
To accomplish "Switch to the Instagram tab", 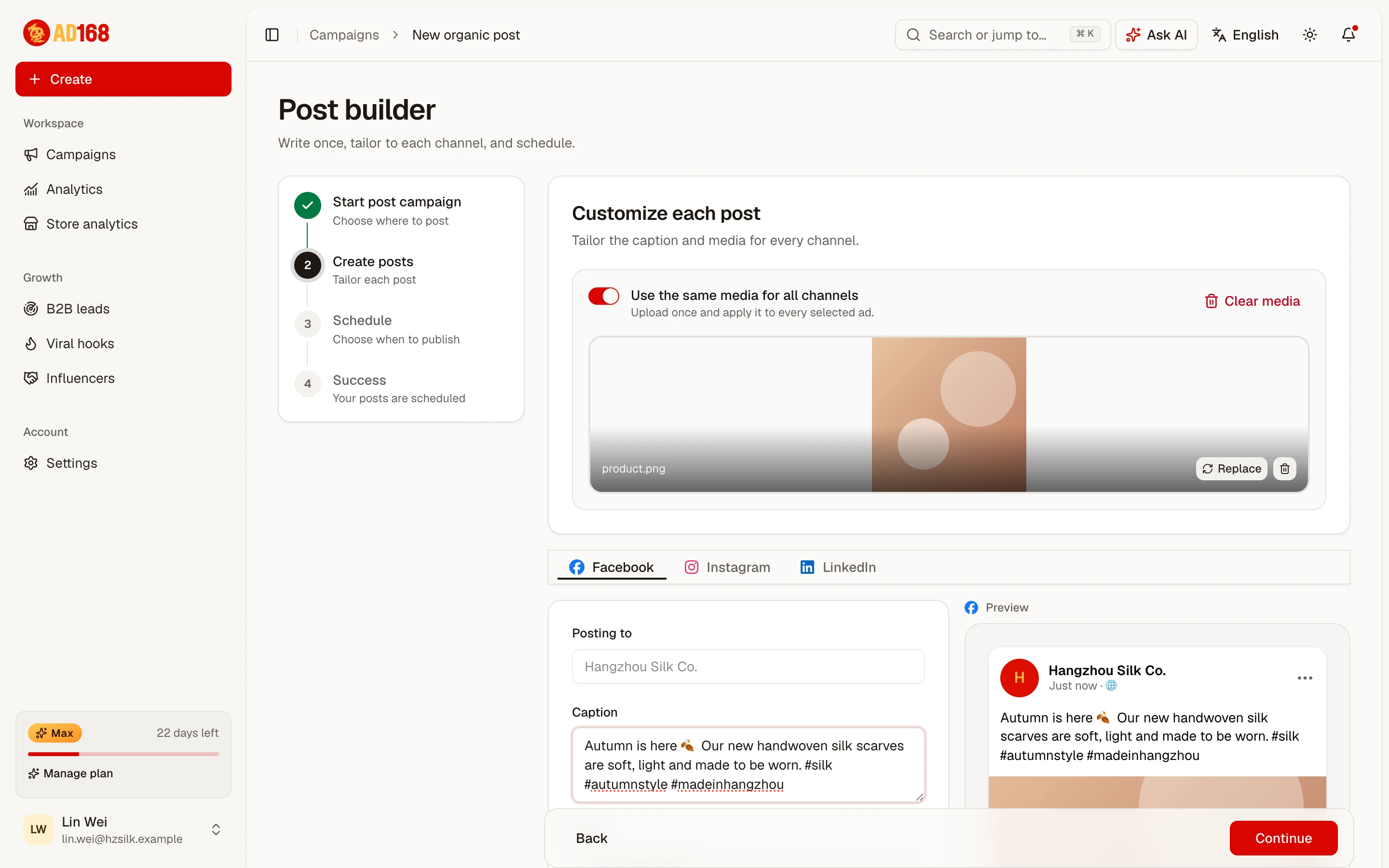I will (x=727, y=567).
